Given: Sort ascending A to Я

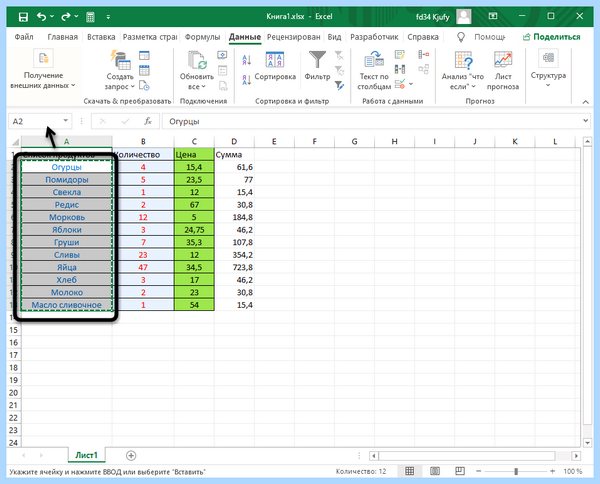Looking at the screenshot, I should (x=247, y=60).
